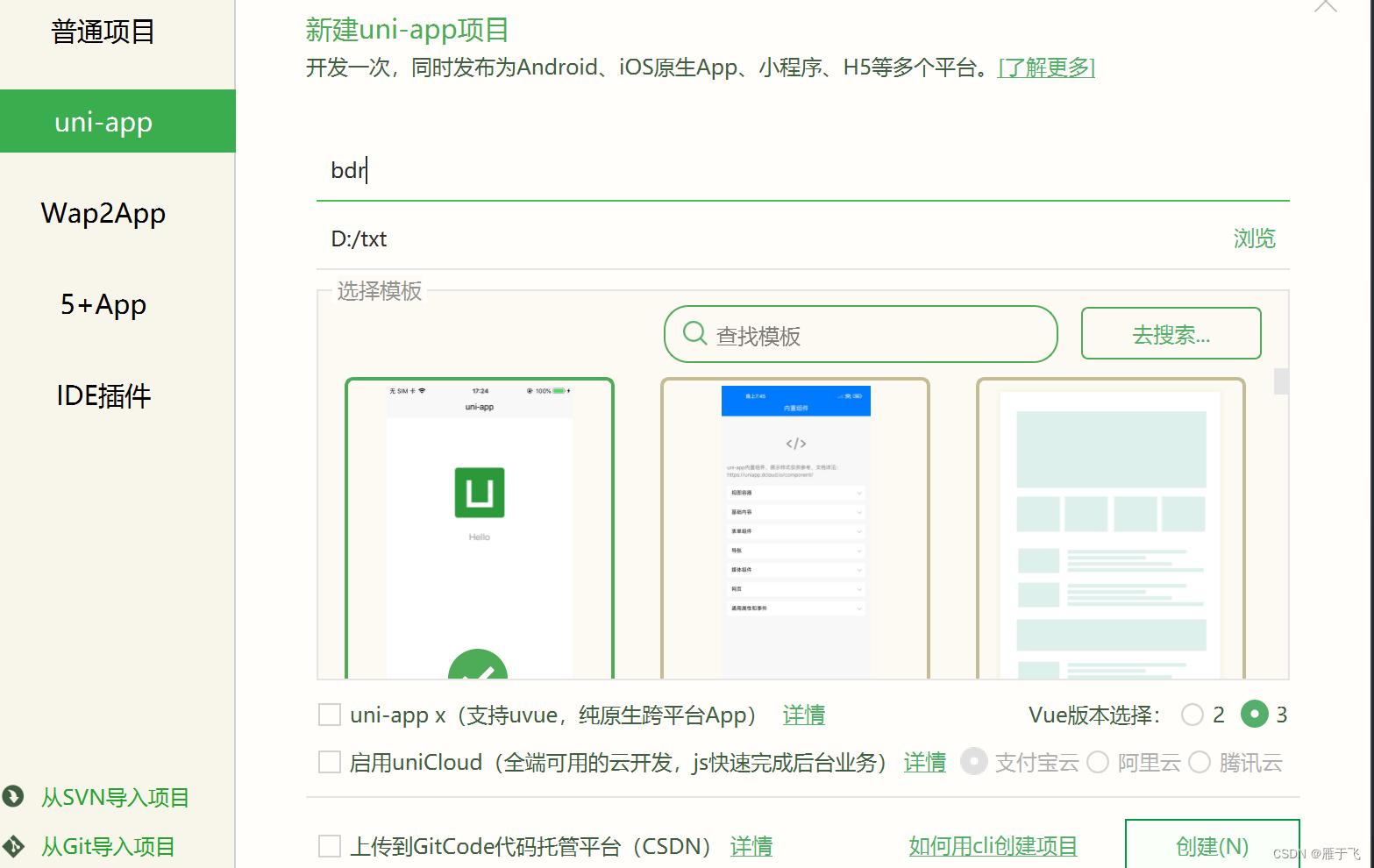The image size is (1374, 868).
Task: Tick 上传到GitCode代码托管平台 checkbox
Action: click(330, 846)
